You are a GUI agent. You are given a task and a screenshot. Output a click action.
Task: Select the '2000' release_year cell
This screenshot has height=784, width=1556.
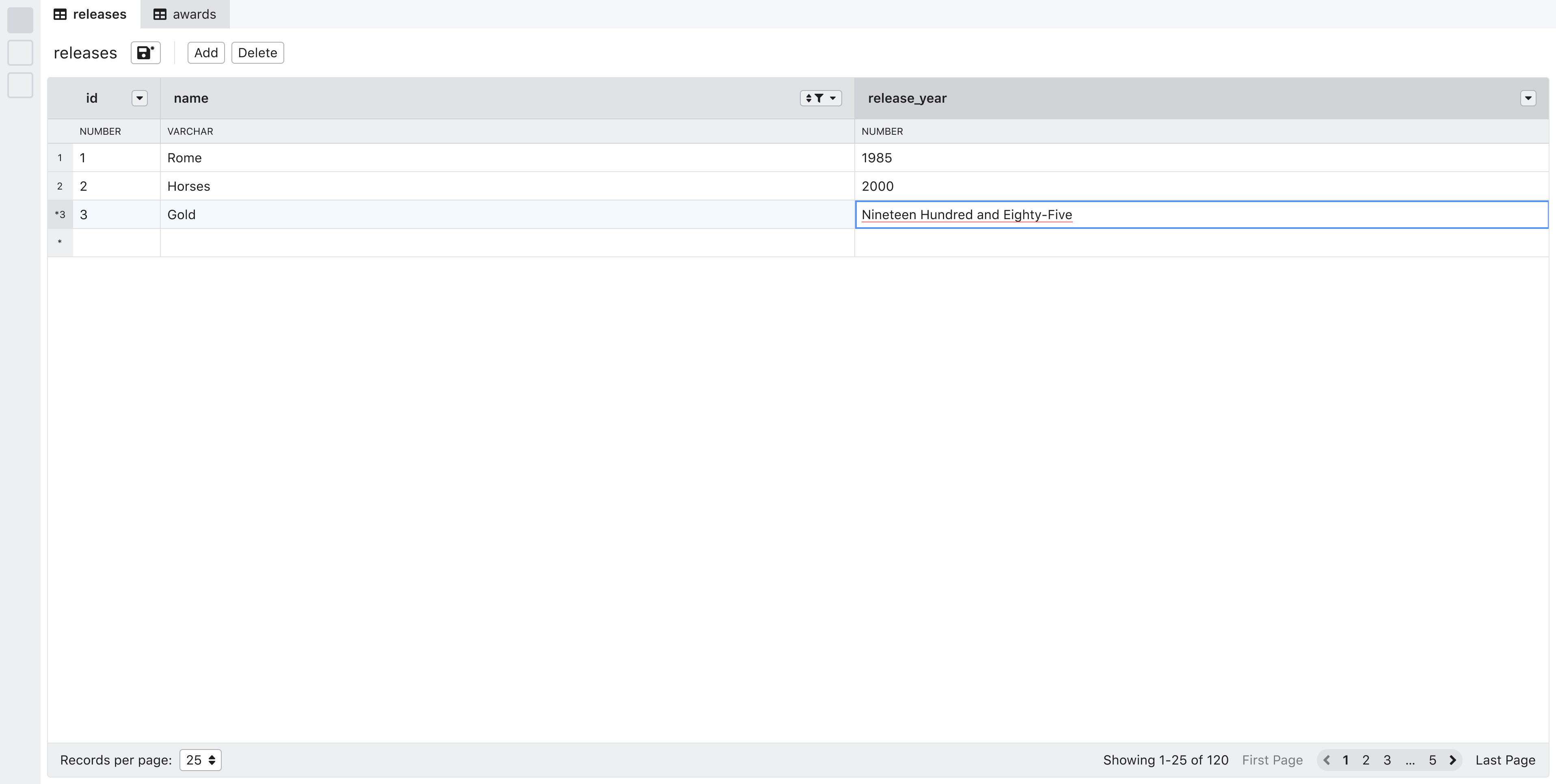[x=1202, y=186]
